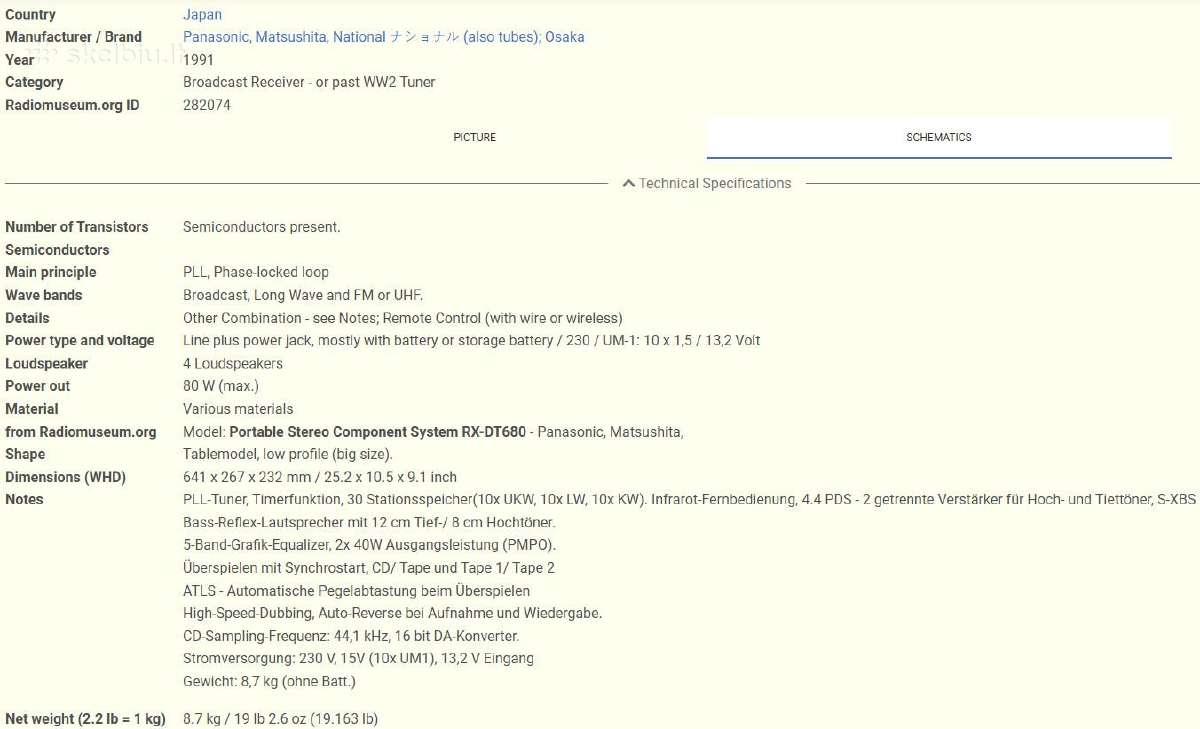The height and width of the screenshot is (729, 1200).
Task: Click the Power type and voltage label
Action: tap(79, 340)
